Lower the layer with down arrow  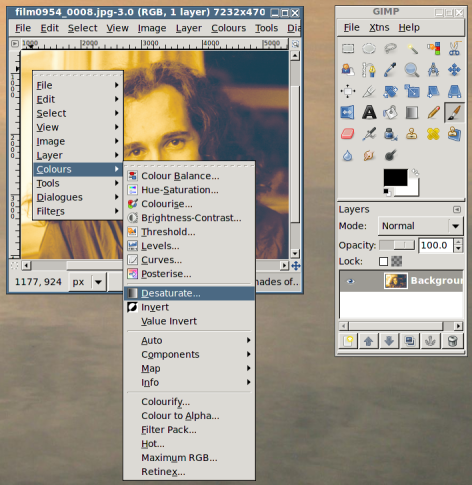pyautogui.click(x=389, y=341)
